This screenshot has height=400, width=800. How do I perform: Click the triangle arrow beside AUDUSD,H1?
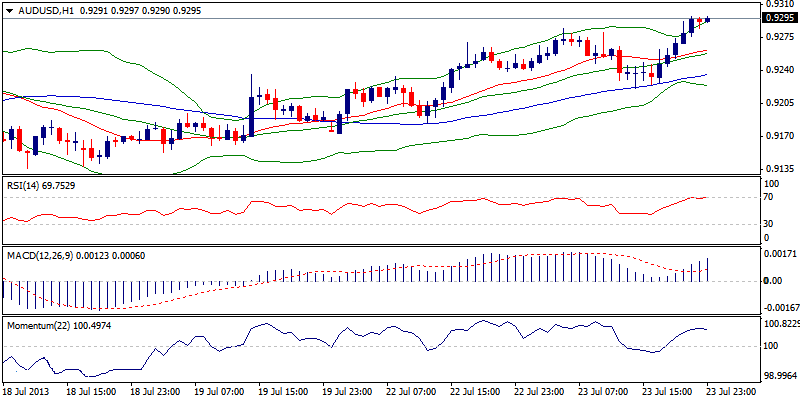tap(9, 8)
